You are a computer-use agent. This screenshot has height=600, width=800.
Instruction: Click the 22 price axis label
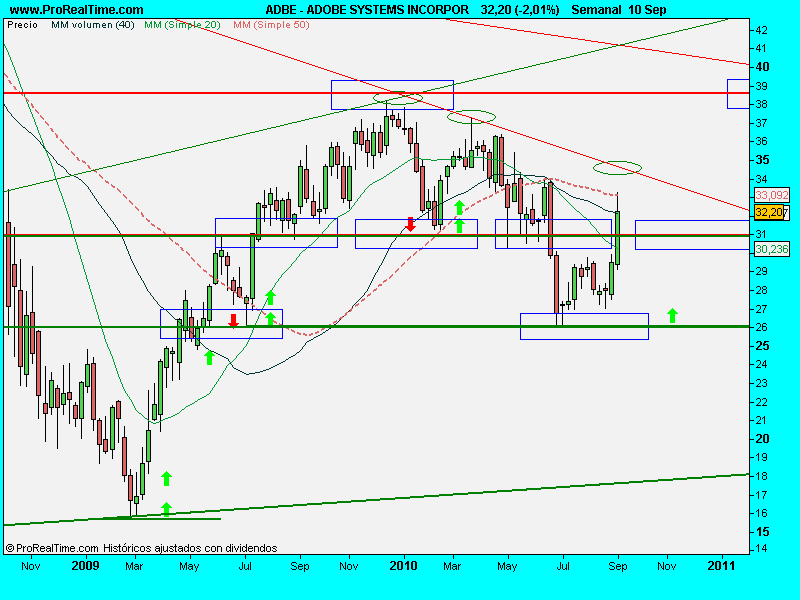point(761,402)
